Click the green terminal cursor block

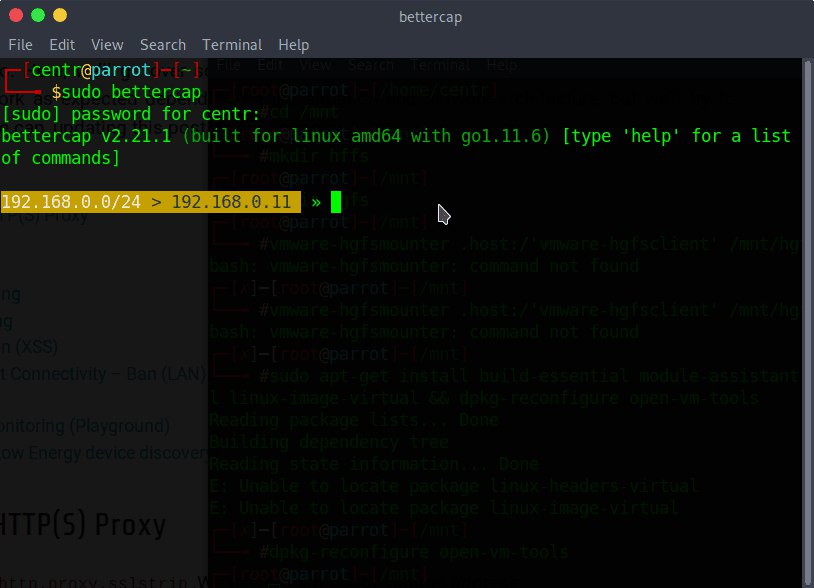336,202
